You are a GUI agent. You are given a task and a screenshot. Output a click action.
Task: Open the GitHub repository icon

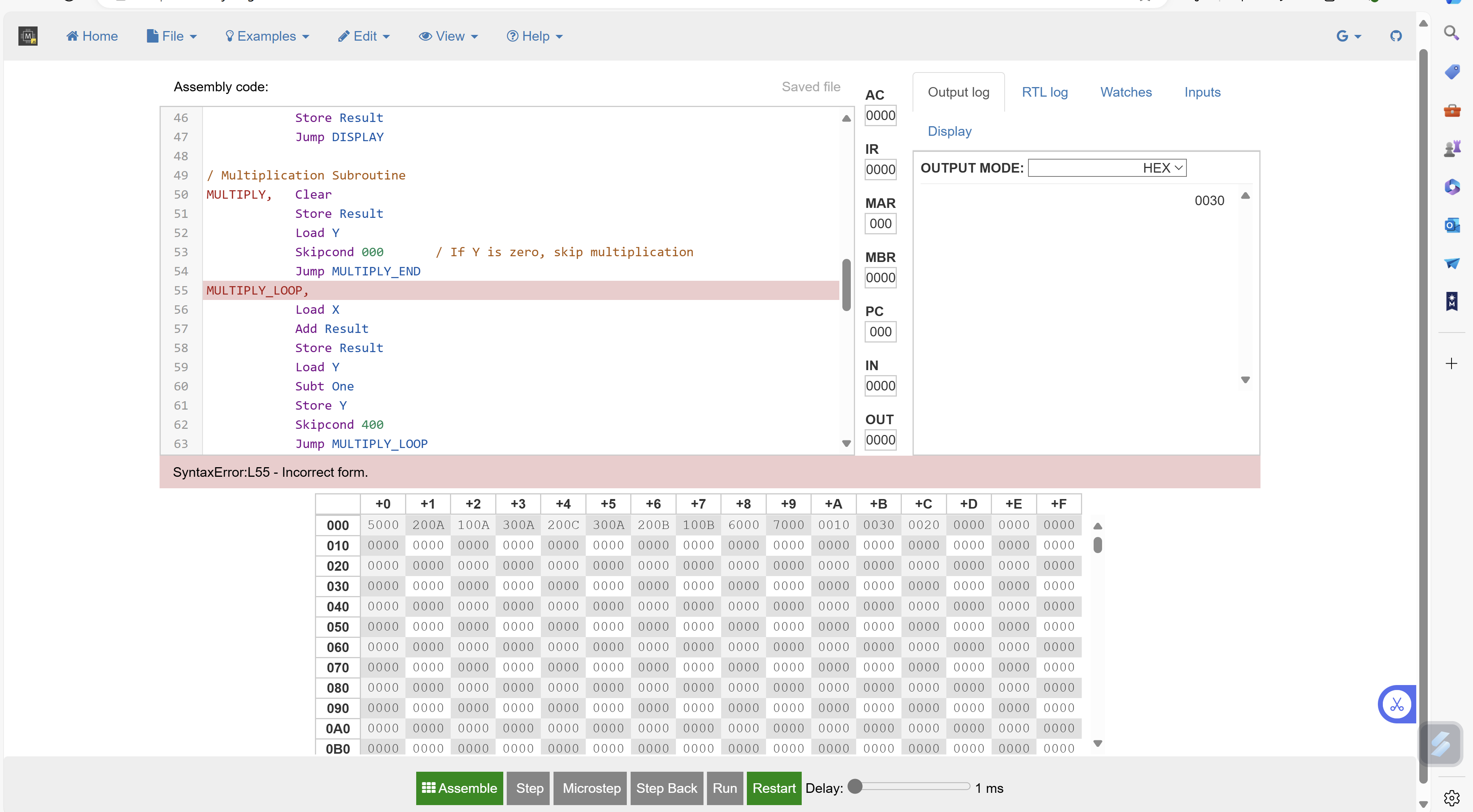click(1395, 35)
